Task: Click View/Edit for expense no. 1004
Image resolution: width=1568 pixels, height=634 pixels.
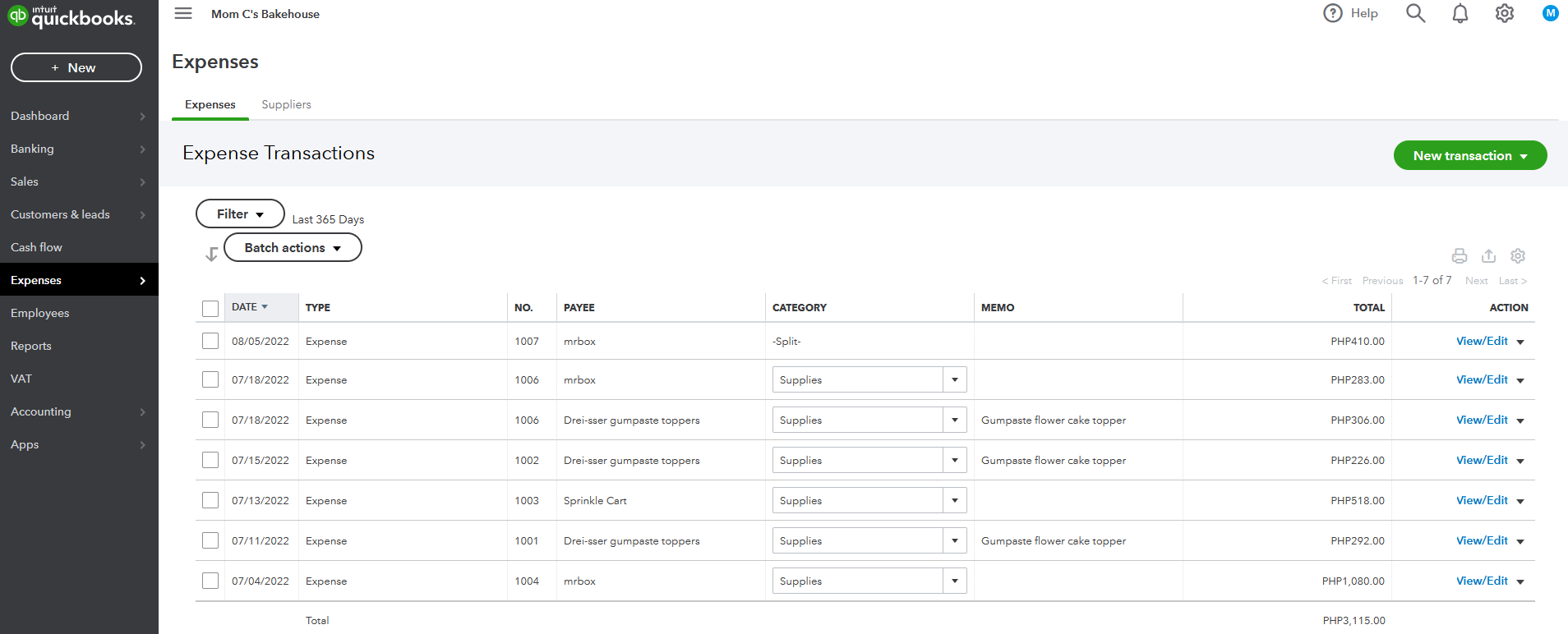Action: click(x=1482, y=581)
